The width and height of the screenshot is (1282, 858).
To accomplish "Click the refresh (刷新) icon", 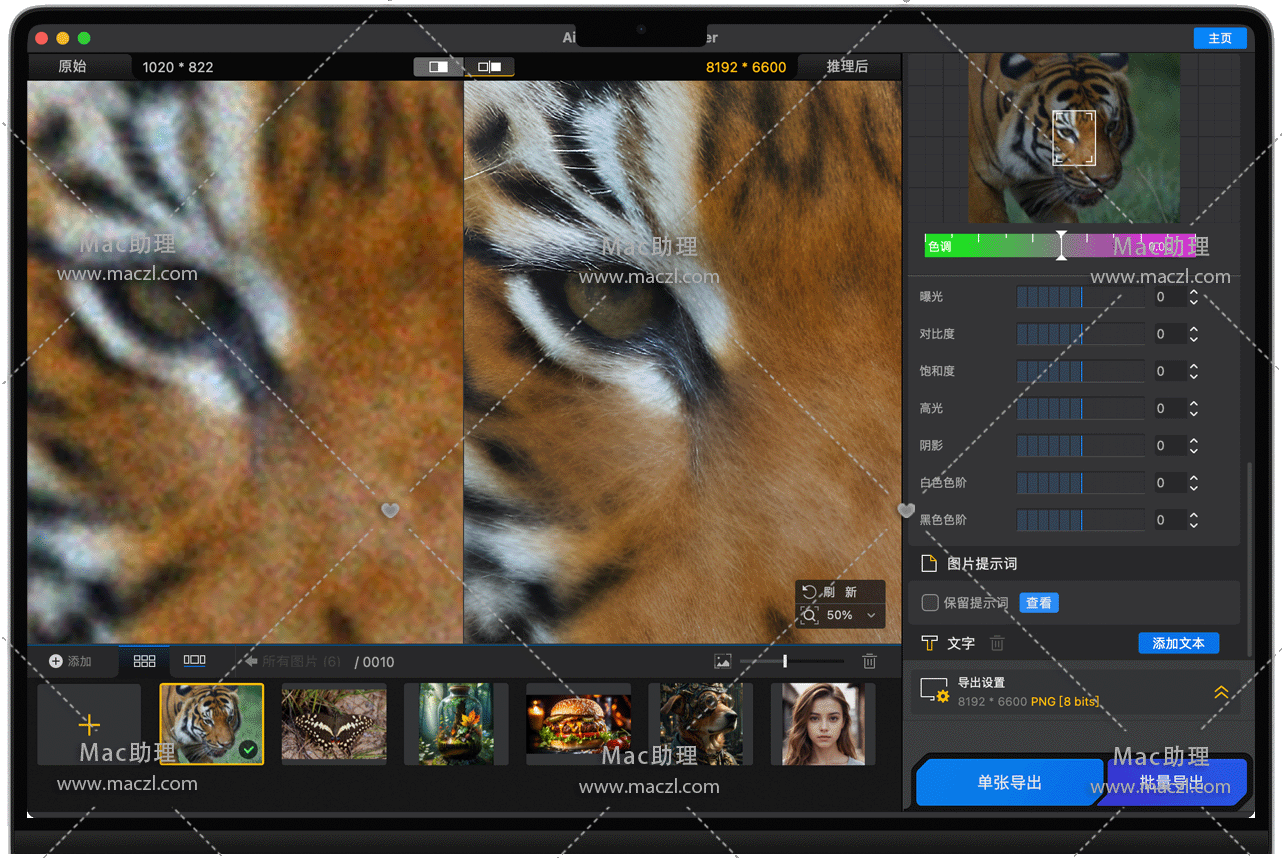I will coord(810,592).
